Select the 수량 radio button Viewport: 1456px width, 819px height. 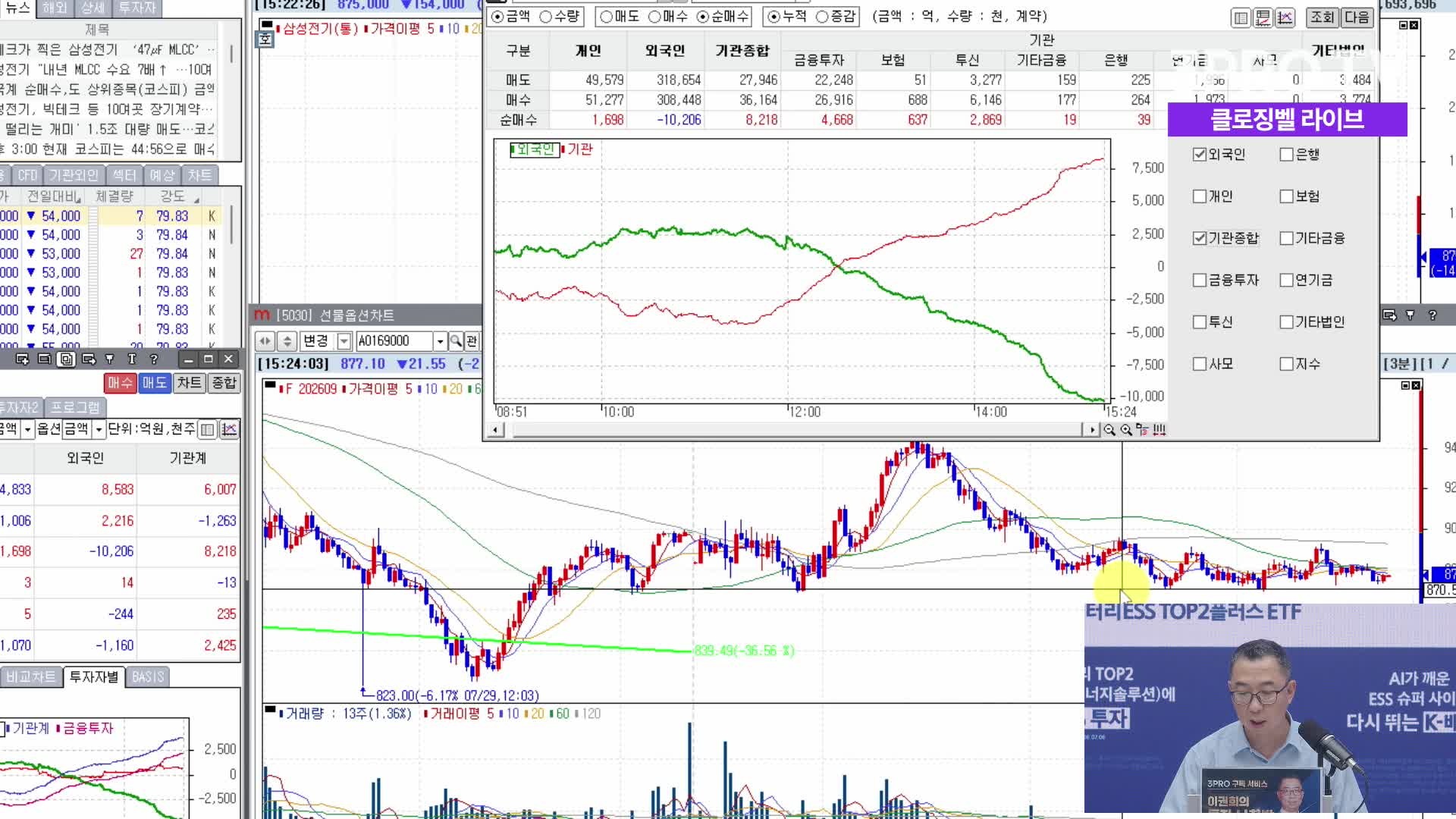click(546, 17)
